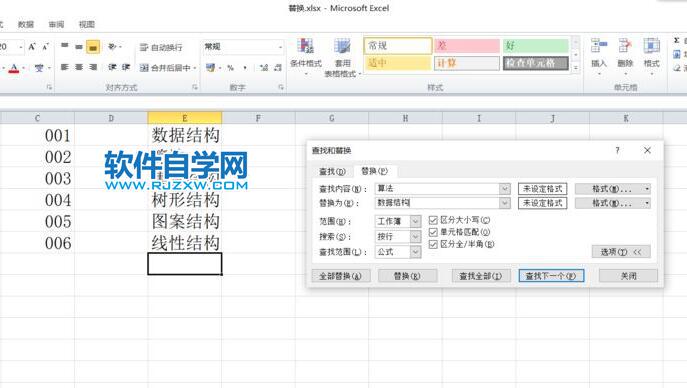Toggle 区分大小写 match case checkbox
Viewport: 687px width, 388px height.
pyautogui.click(x=433, y=220)
